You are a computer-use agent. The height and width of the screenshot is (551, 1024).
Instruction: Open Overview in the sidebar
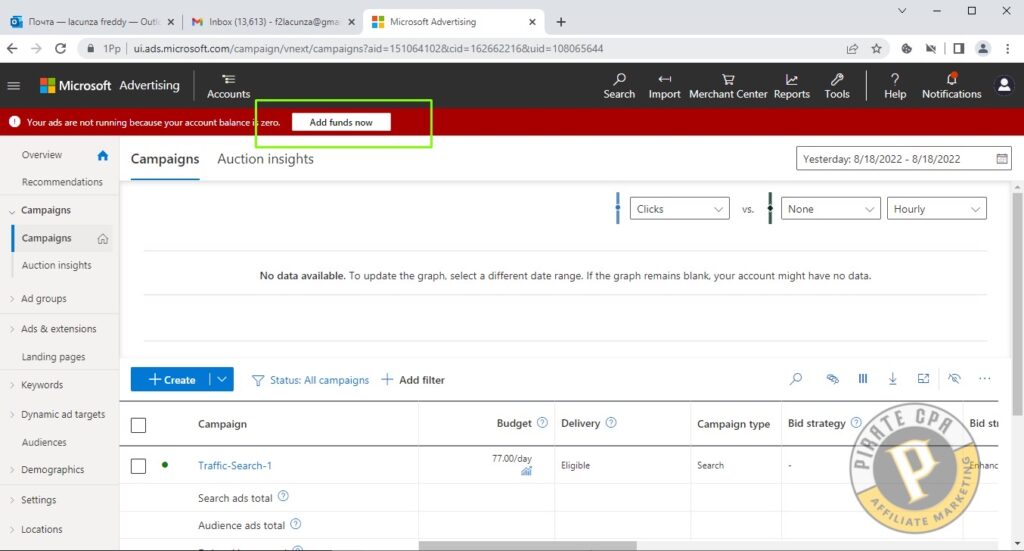42,155
